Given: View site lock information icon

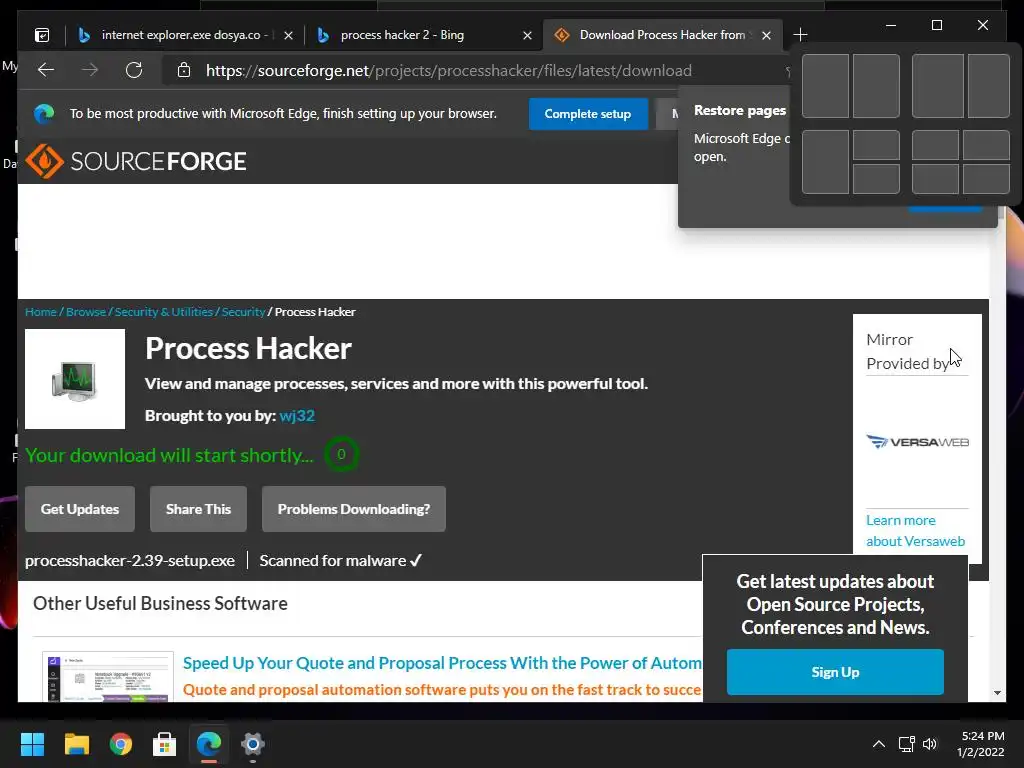Looking at the screenshot, I should tap(184, 70).
